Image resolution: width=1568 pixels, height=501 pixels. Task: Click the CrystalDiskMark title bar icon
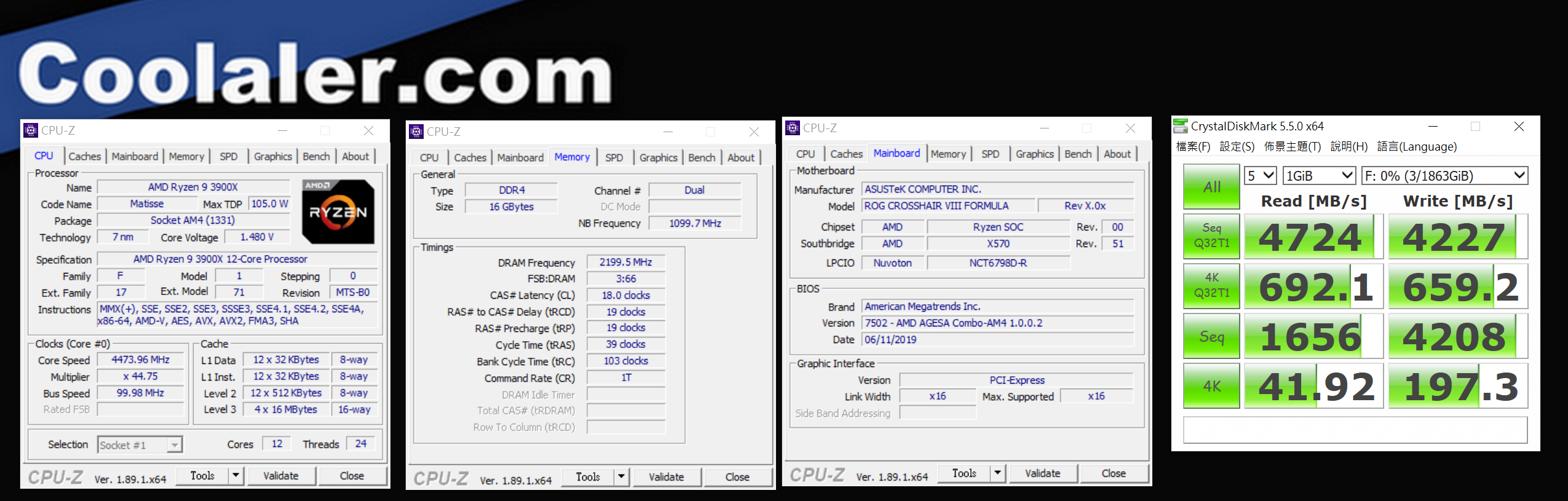(1181, 126)
